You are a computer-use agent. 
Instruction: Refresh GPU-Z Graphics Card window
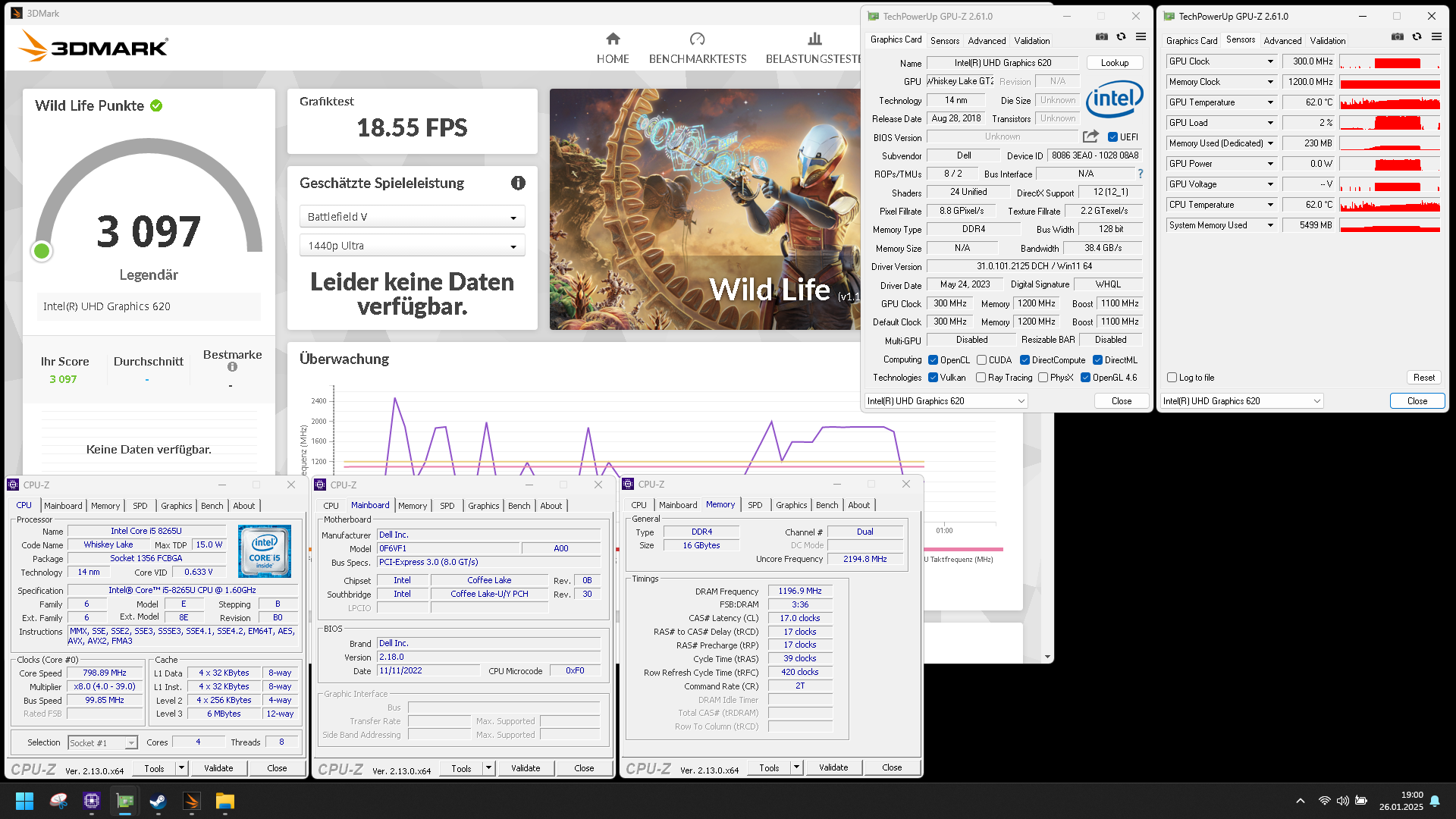pyautogui.click(x=1121, y=37)
